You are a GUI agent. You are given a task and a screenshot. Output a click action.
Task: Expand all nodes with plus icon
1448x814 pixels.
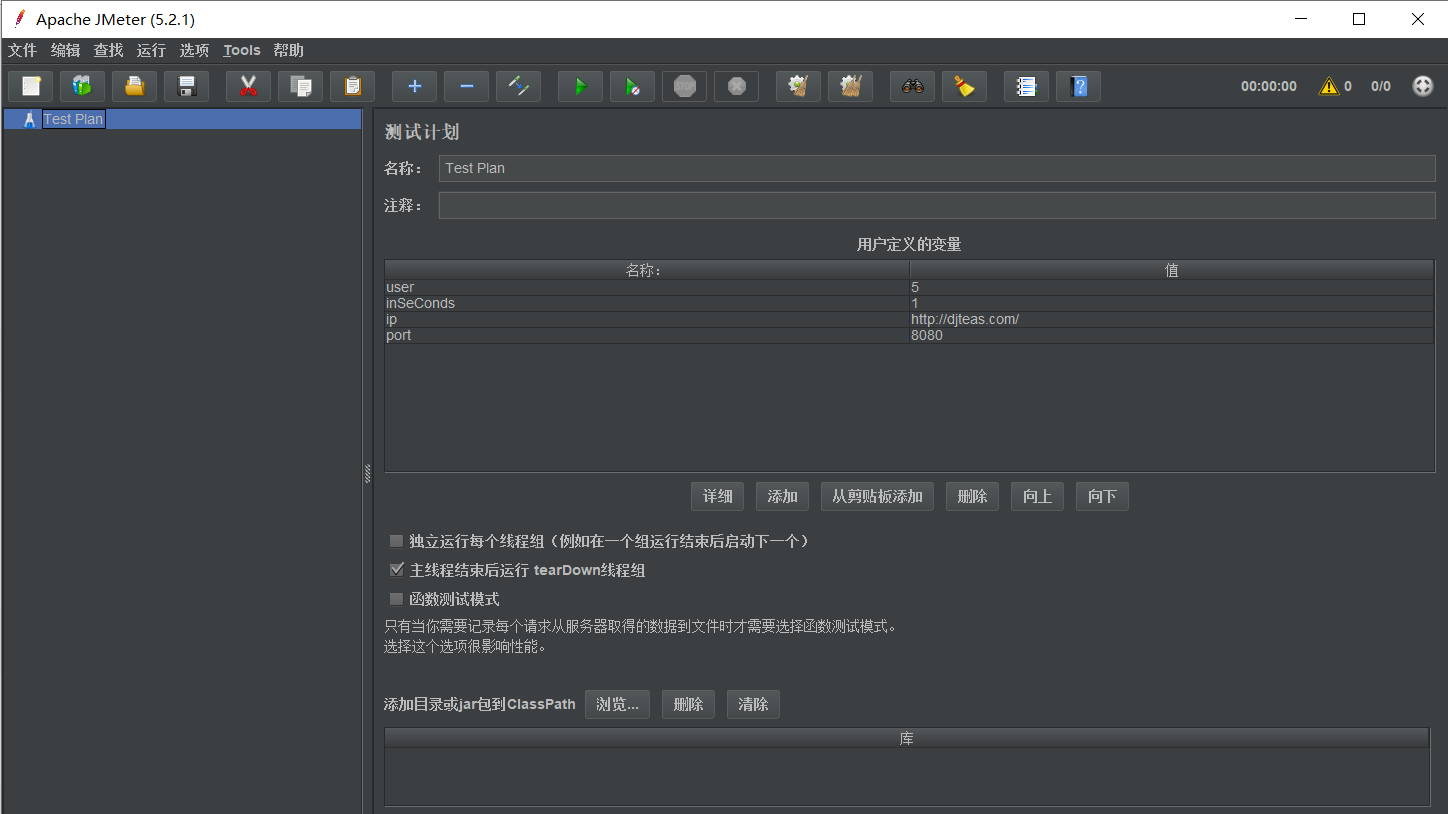click(x=414, y=86)
